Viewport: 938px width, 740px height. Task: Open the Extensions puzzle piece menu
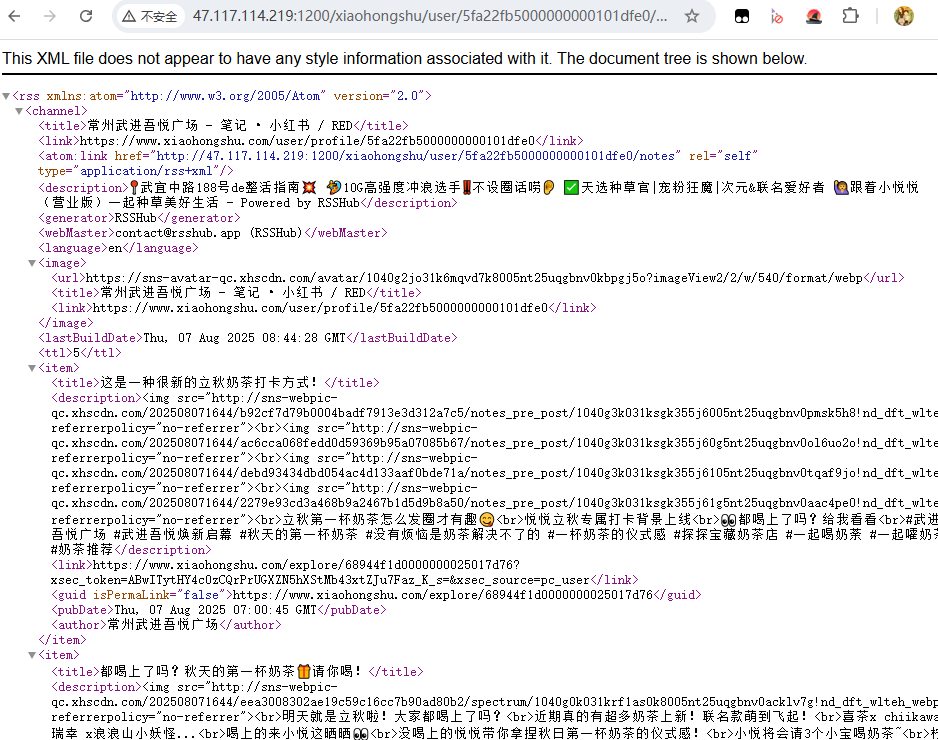point(851,16)
